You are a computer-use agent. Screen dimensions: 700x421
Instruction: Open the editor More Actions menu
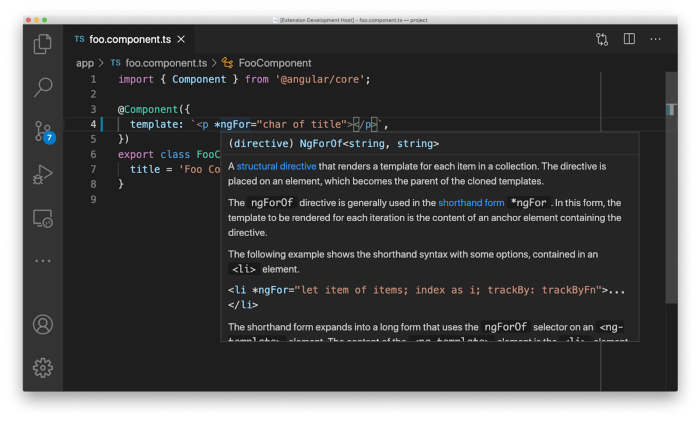[655, 39]
